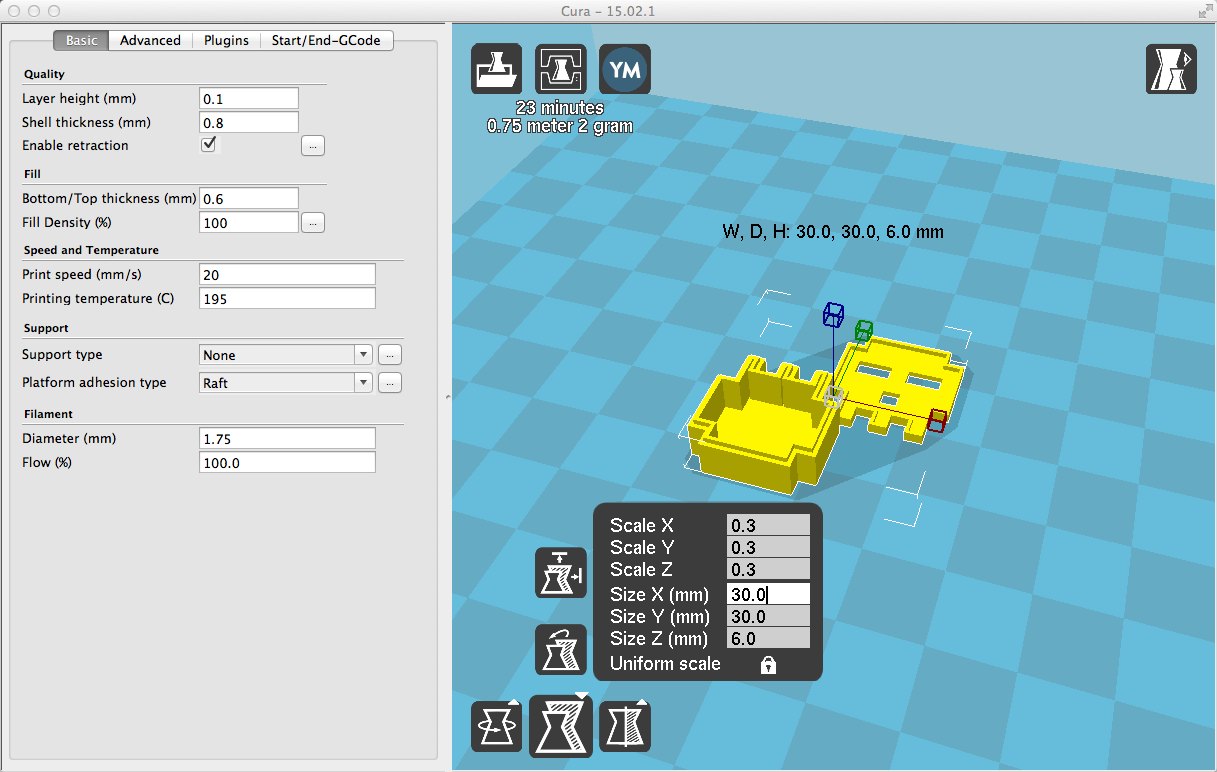Viewport: 1217px width, 772px height.
Task: Select the Scale tool icon
Action: (x=561, y=727)
